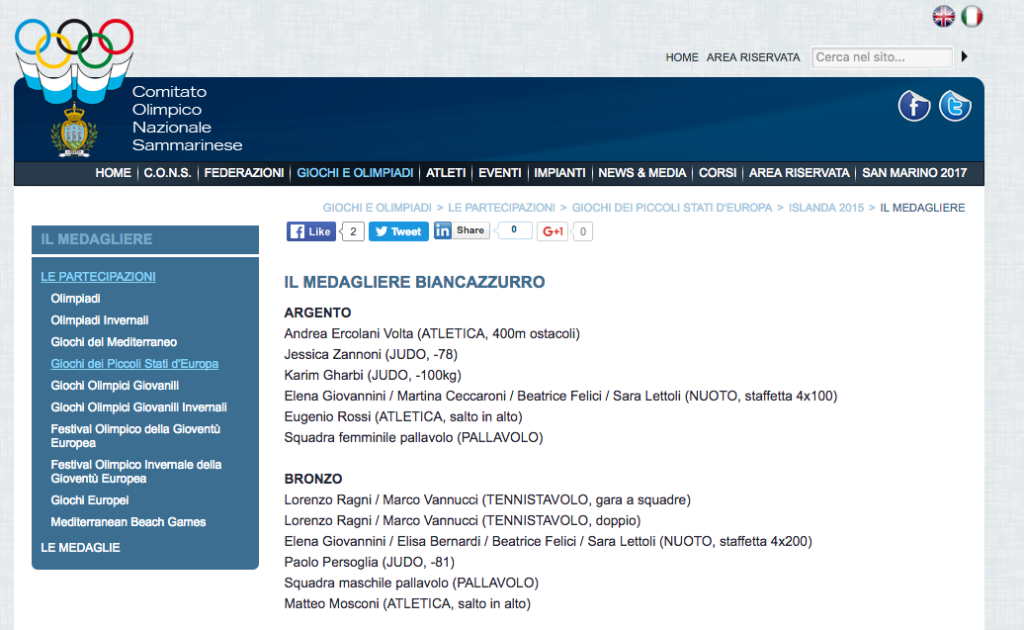Open the EVENTI menu item
Image resolution: width=1024 pixels, height=630 pixels.
[500, 173]
